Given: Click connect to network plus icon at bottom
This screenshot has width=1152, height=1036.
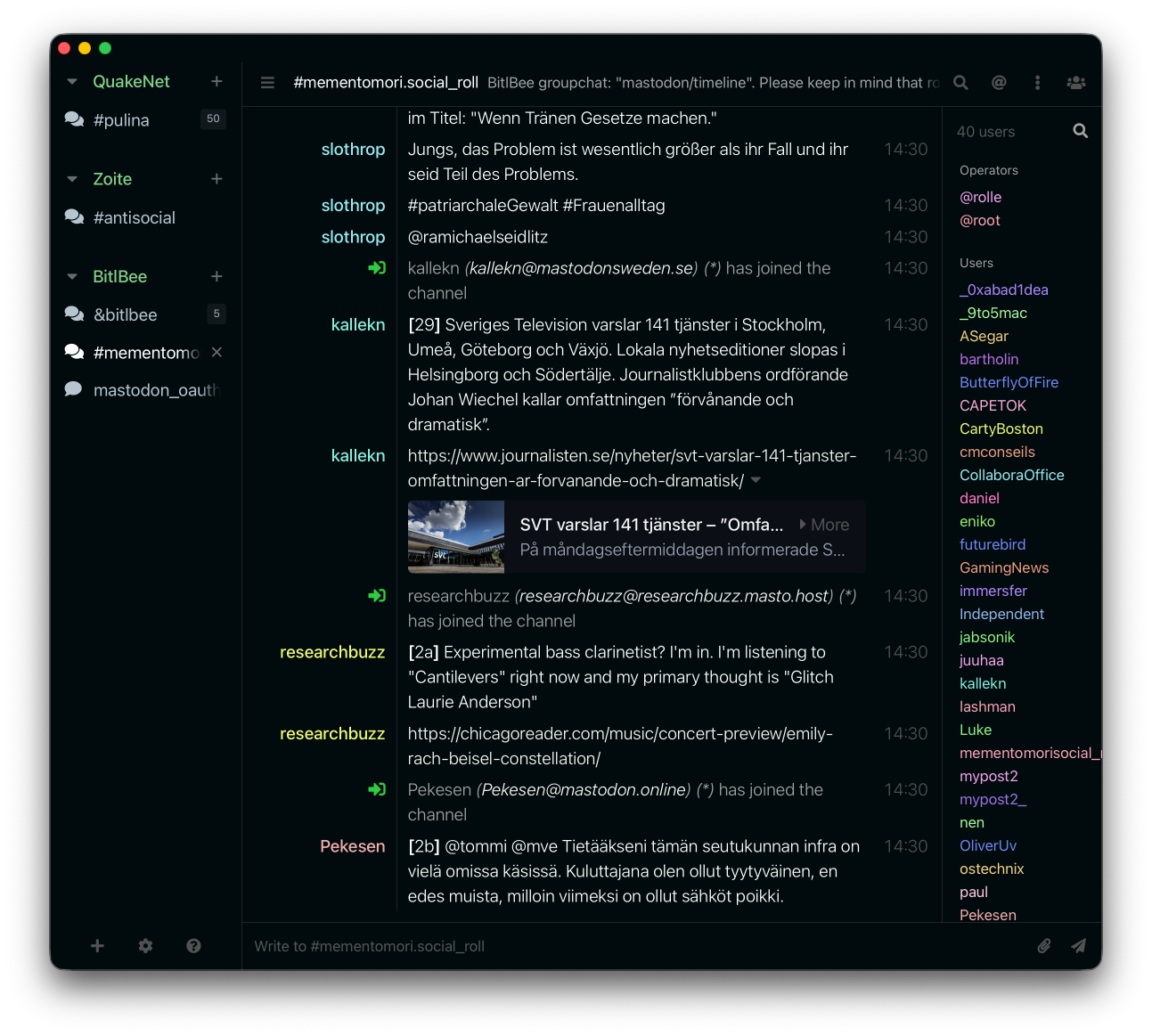Looking at the screenshot, I should [x=97, y=946].
